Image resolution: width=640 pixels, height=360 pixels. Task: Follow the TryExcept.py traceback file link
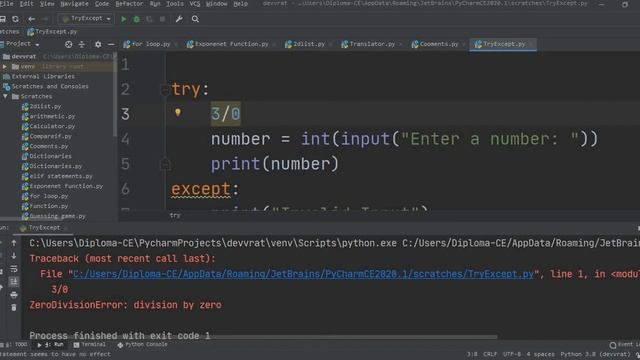[303, 274]
